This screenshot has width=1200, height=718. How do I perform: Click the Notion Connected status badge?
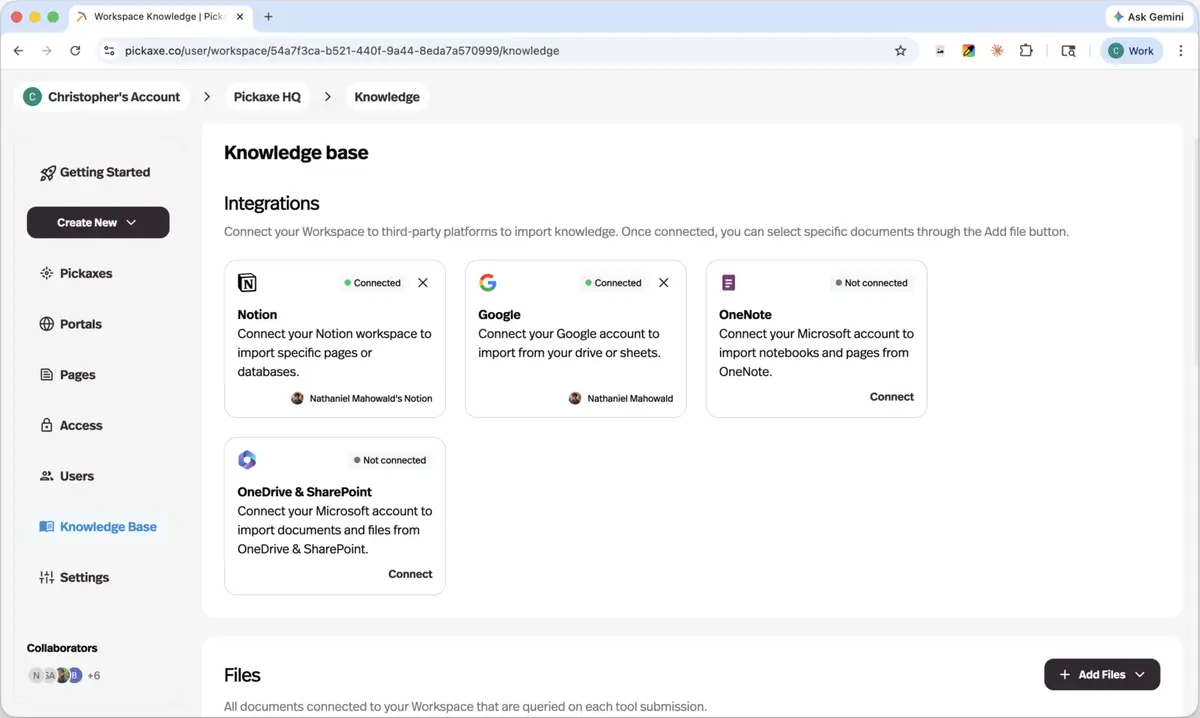point(372,283)
